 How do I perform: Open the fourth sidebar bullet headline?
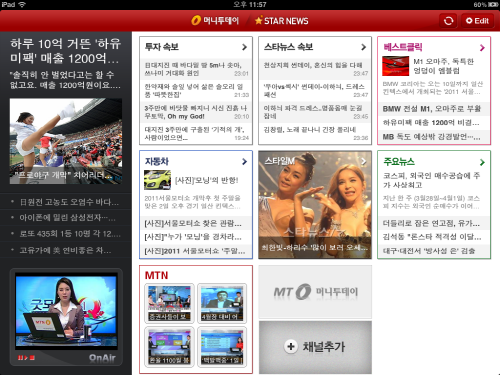click(66, 250)
